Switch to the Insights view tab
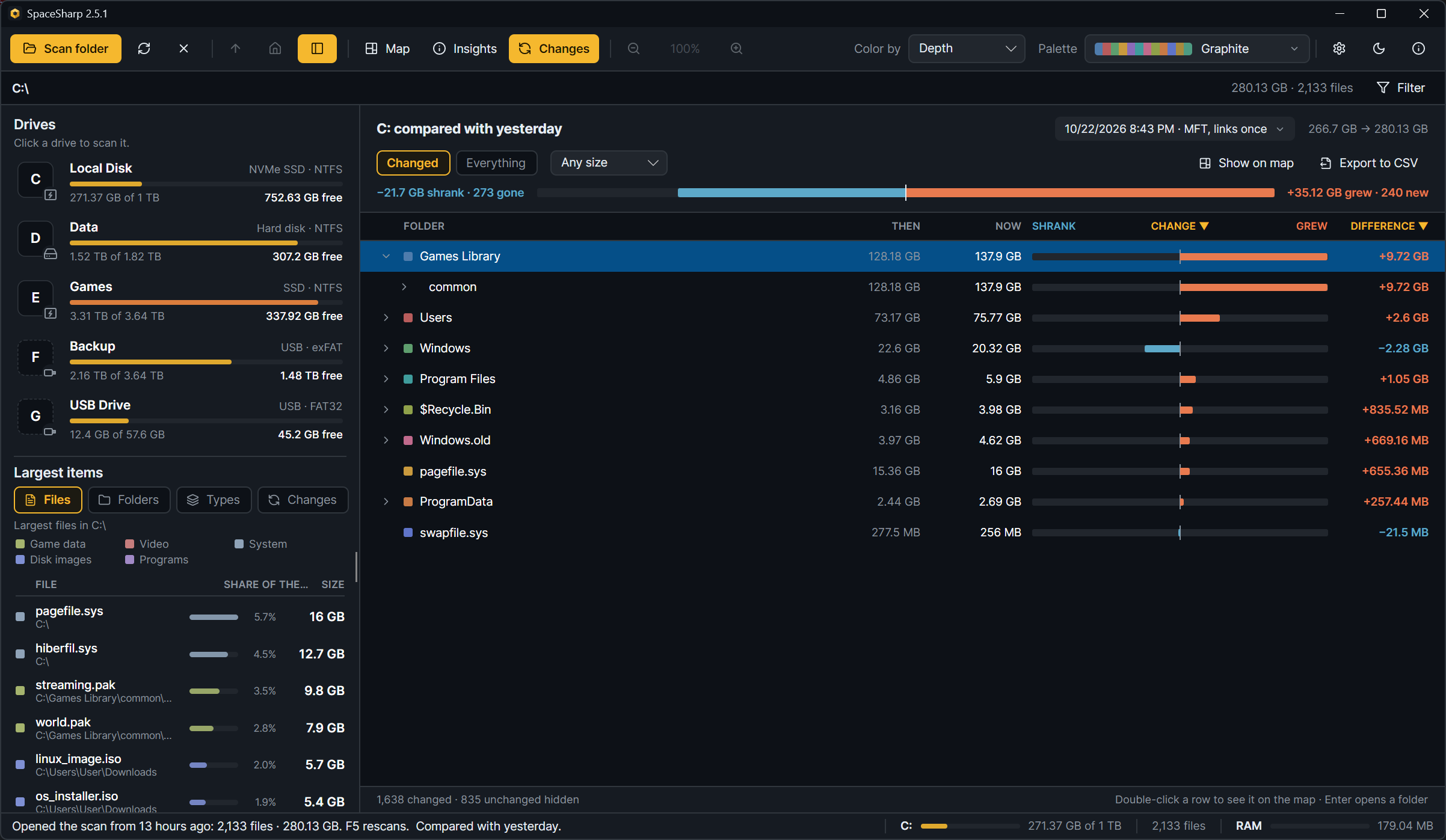The height and width of the screenshot is (840, 1446). pyautogui.click(x=465, y=49)
